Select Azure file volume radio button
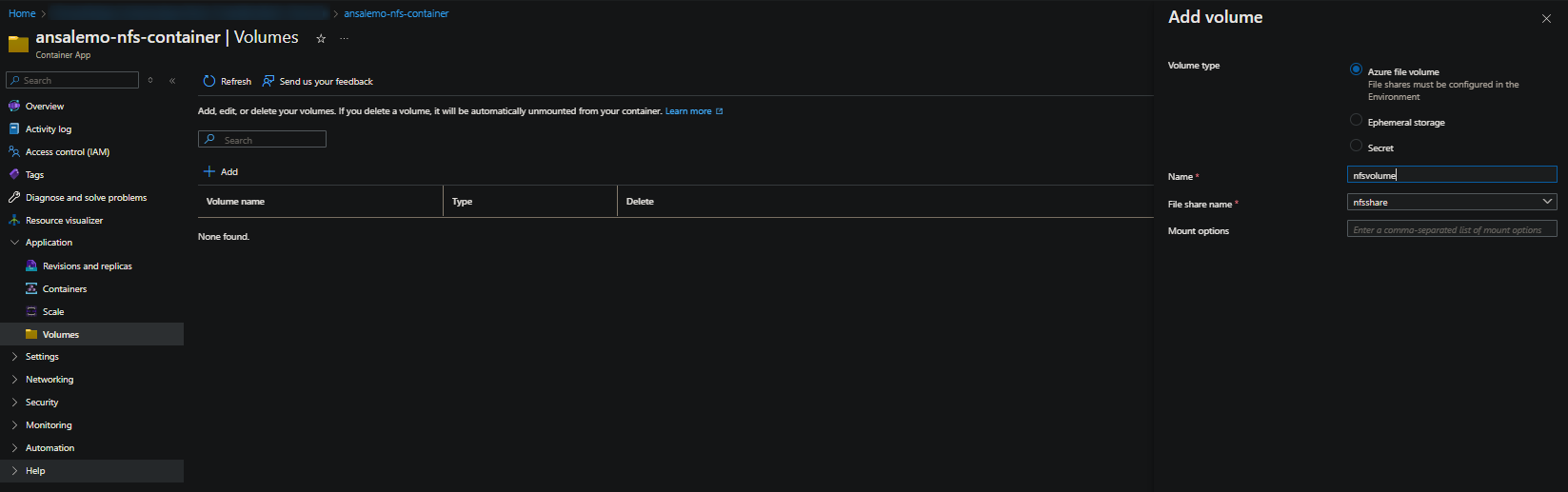Screen dimensions: 1568x492 click(1356, 69)
